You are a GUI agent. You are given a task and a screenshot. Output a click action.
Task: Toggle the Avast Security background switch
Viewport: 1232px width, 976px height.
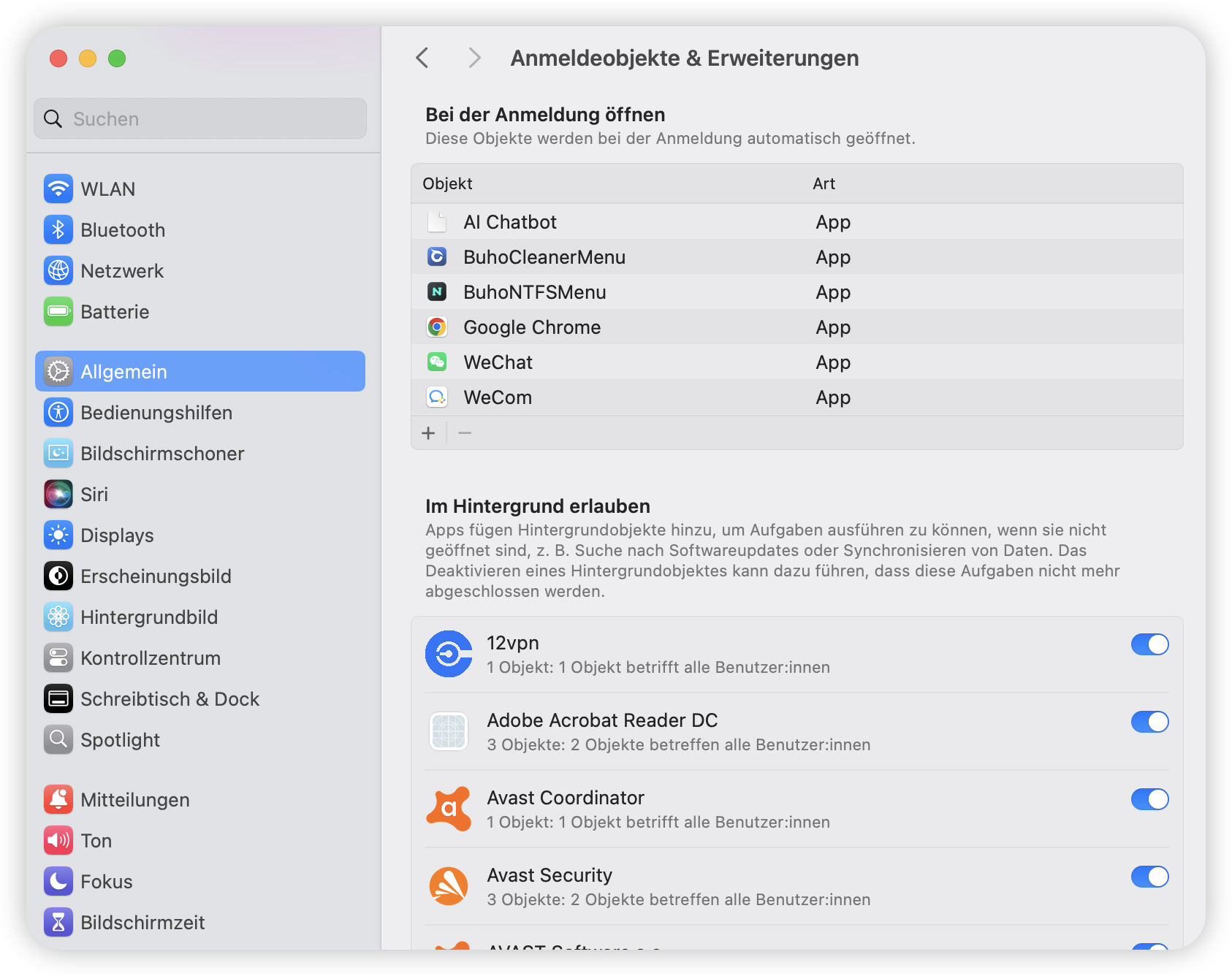[x=1149, y=877]
